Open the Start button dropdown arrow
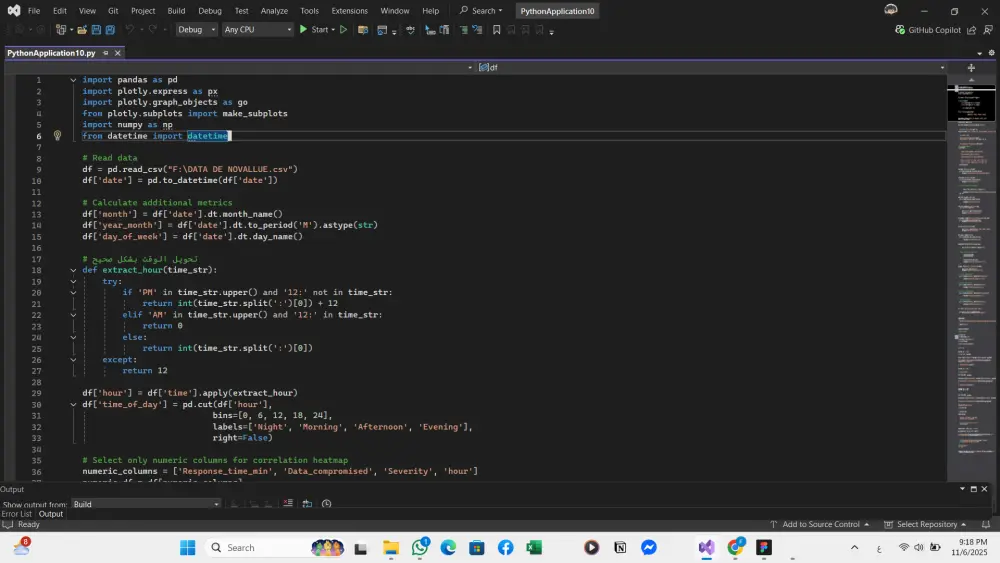 click(333, 29)
